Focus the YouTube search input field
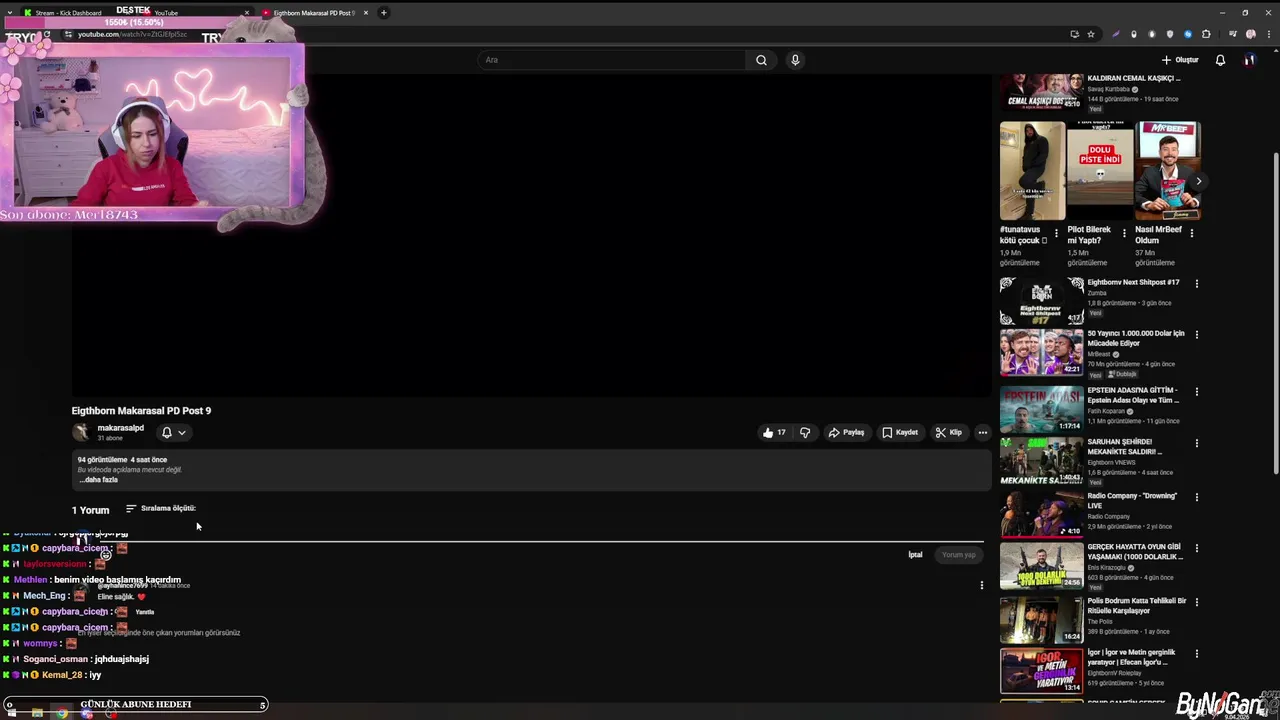Viewport: 1280px width, 720px height. point(611,60)
